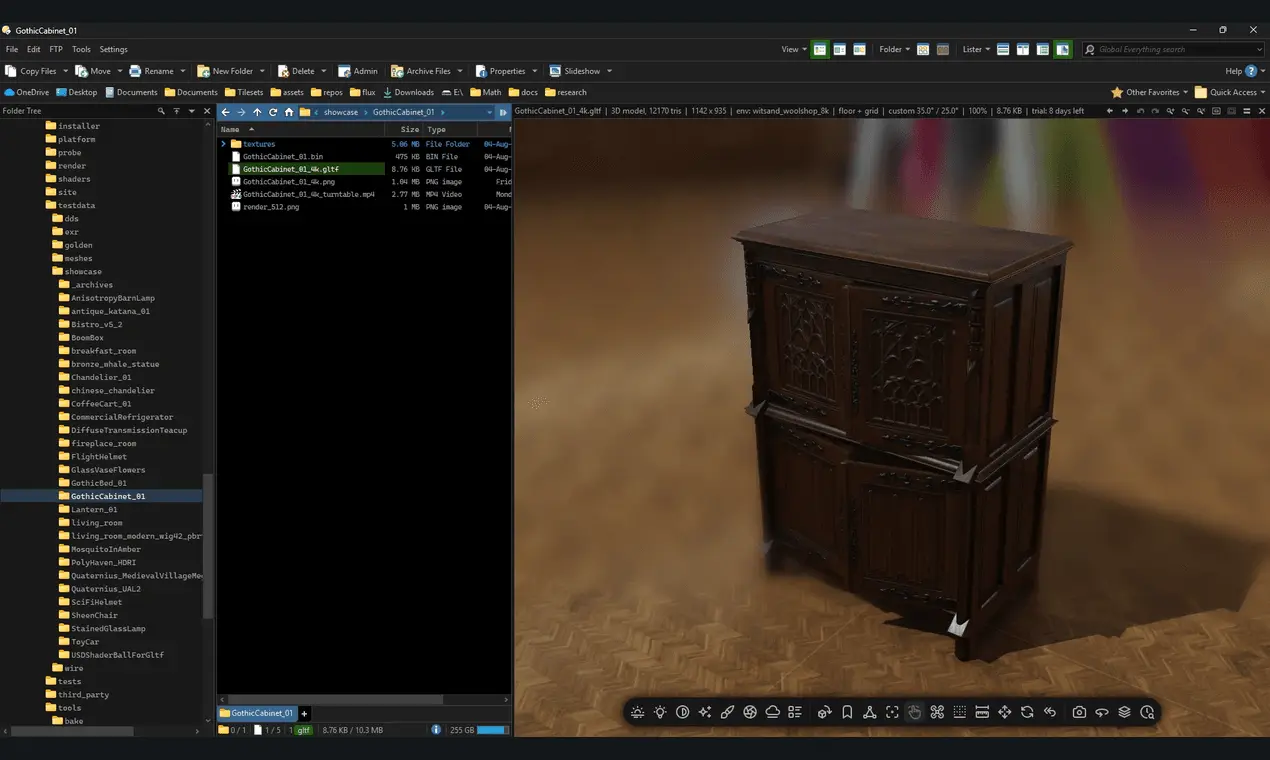Click the clock-with-magnifier history icon

[x=1147, y=712]
